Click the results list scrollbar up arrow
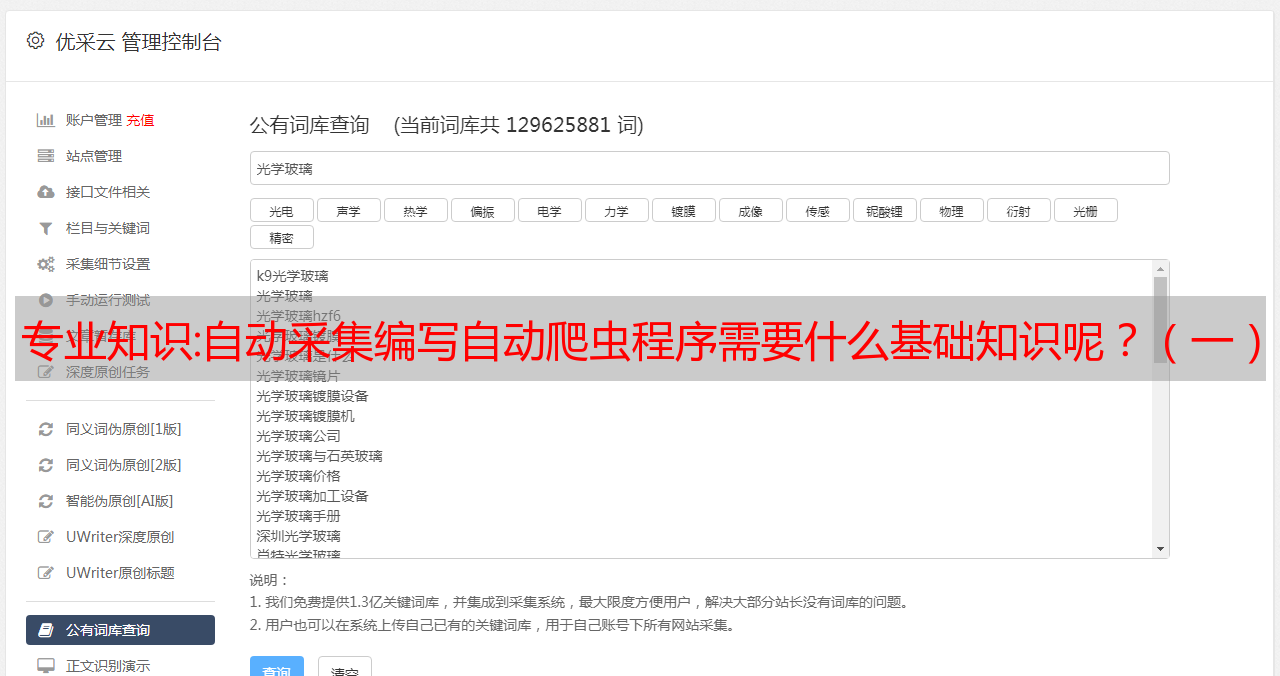This screenshot has width=1280, height=676. (1160, 268)
